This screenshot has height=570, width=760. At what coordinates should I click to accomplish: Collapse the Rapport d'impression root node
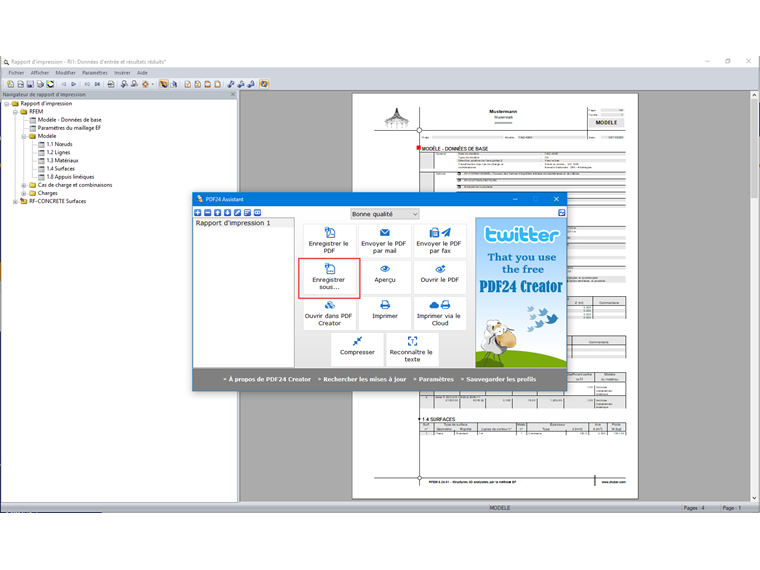[7, 104]
